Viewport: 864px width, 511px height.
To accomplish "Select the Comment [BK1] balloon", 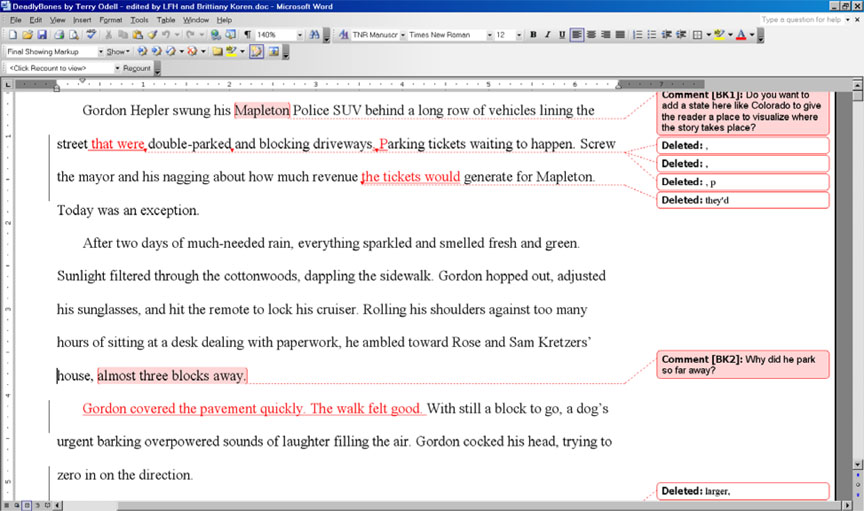I will [x=743, y=112].
